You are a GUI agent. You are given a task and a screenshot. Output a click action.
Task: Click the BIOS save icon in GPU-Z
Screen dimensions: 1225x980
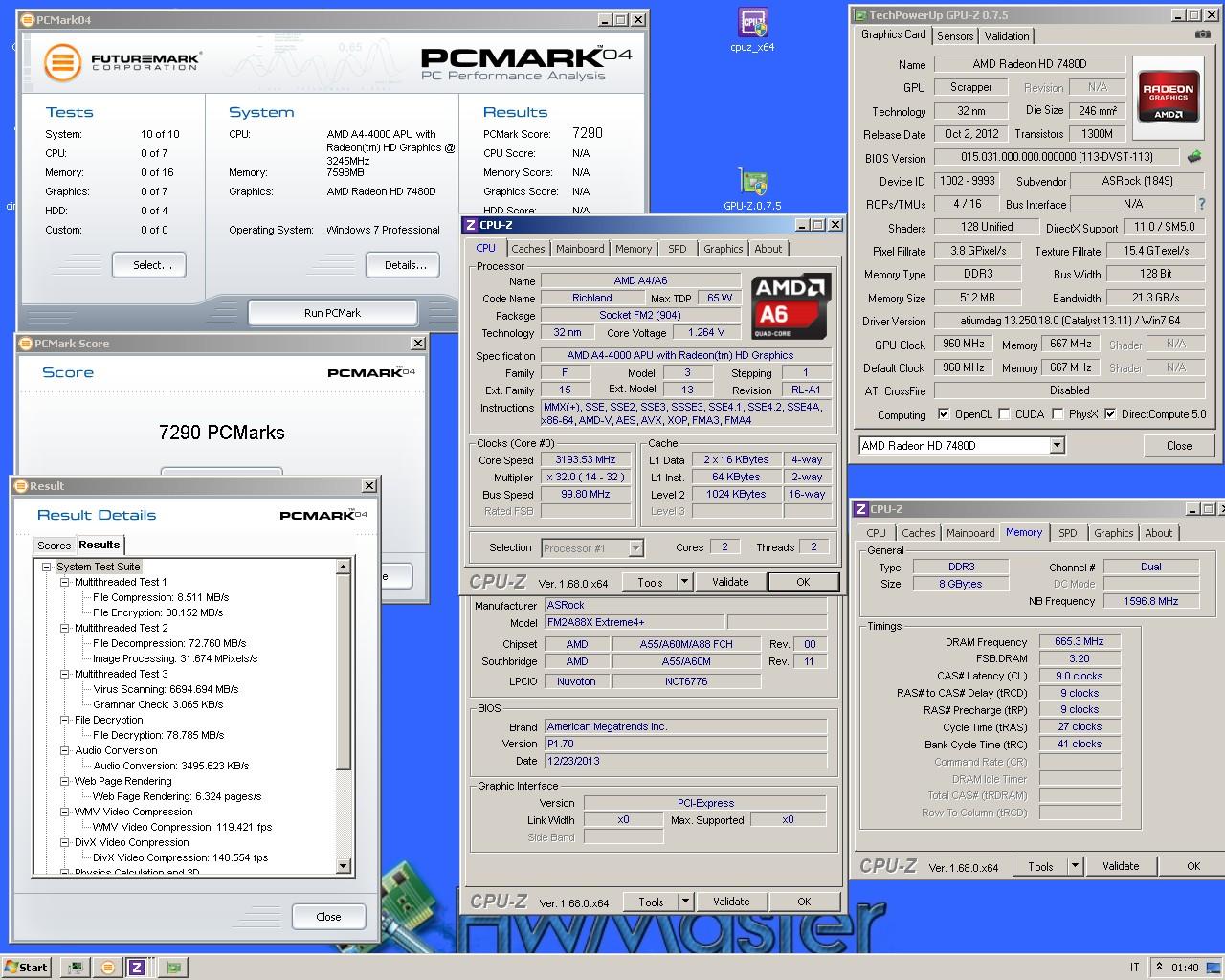[1194, 156]
